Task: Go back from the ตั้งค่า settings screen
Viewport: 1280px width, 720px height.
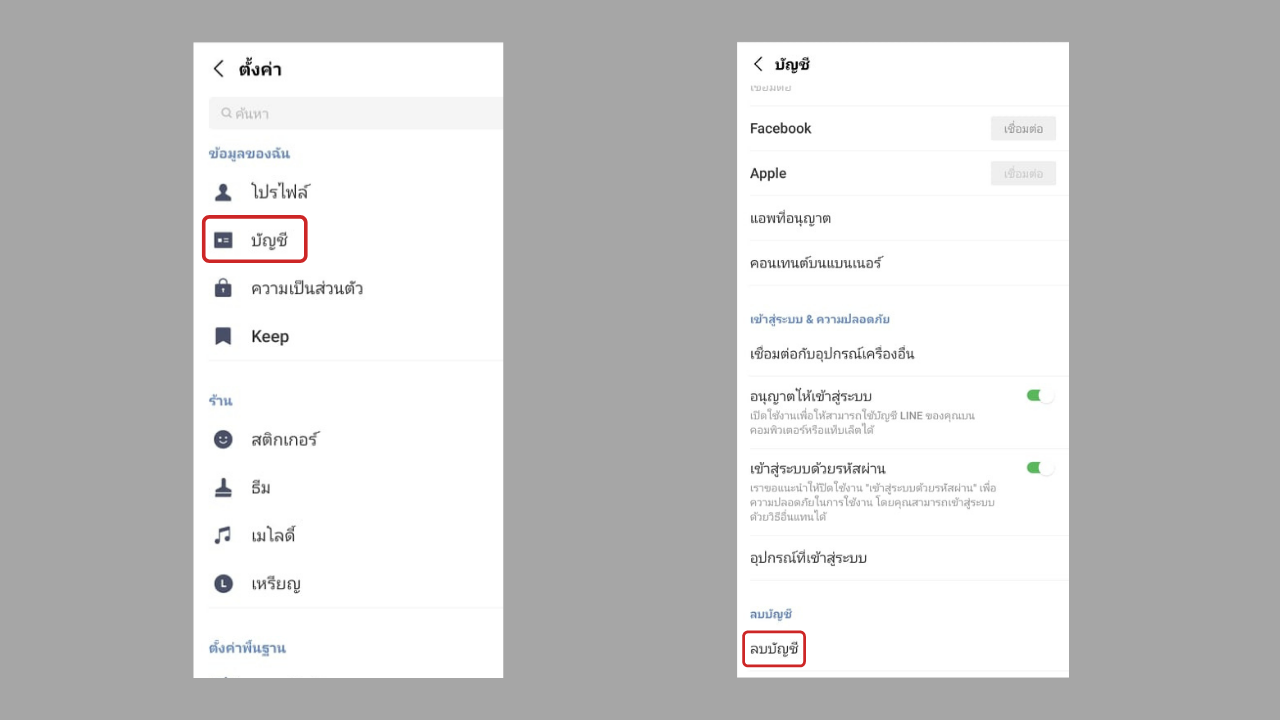Action: [x=219, y=69]
